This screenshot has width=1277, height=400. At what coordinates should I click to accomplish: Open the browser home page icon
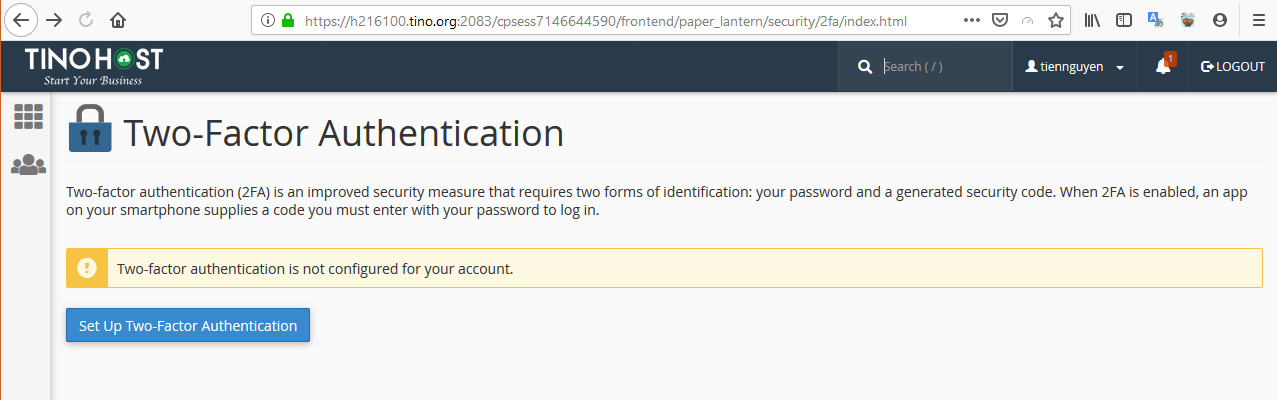[x=118, y=20]
